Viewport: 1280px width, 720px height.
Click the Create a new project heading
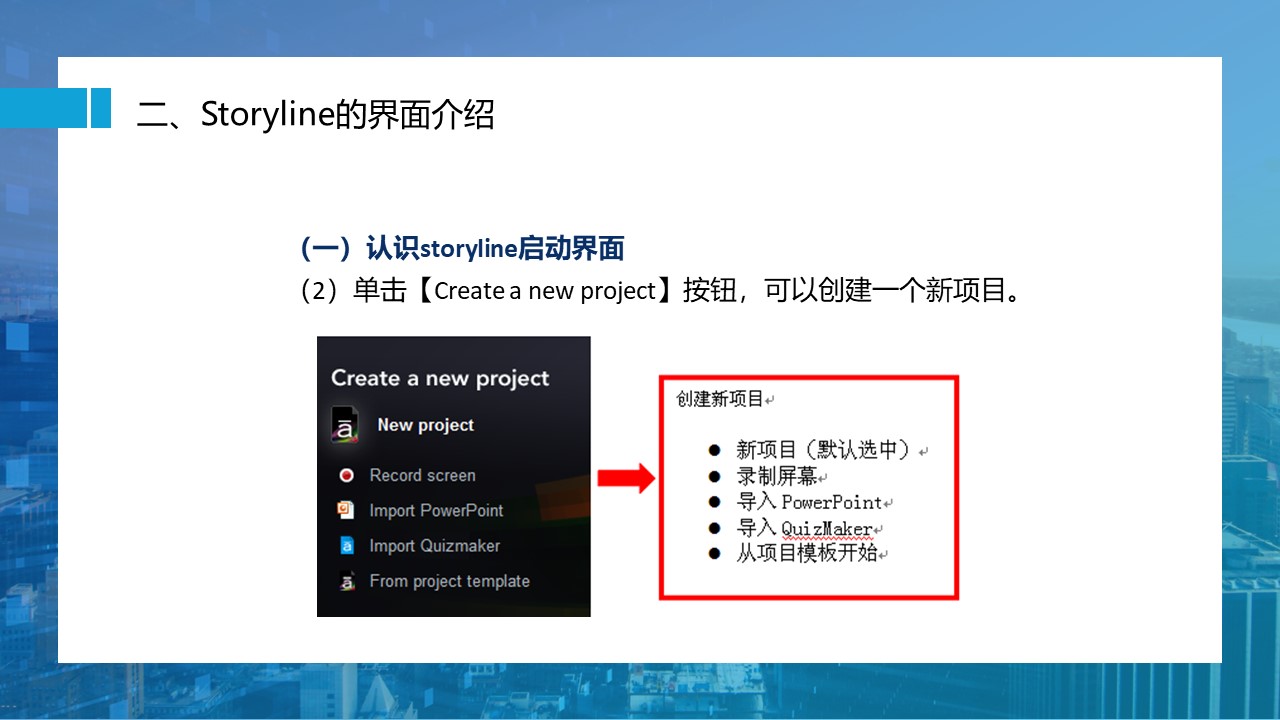(x=440, y=378)
